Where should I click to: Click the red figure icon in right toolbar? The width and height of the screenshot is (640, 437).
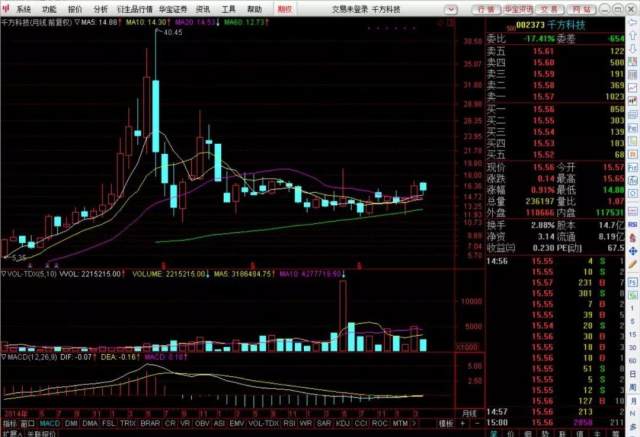(633, 237)
